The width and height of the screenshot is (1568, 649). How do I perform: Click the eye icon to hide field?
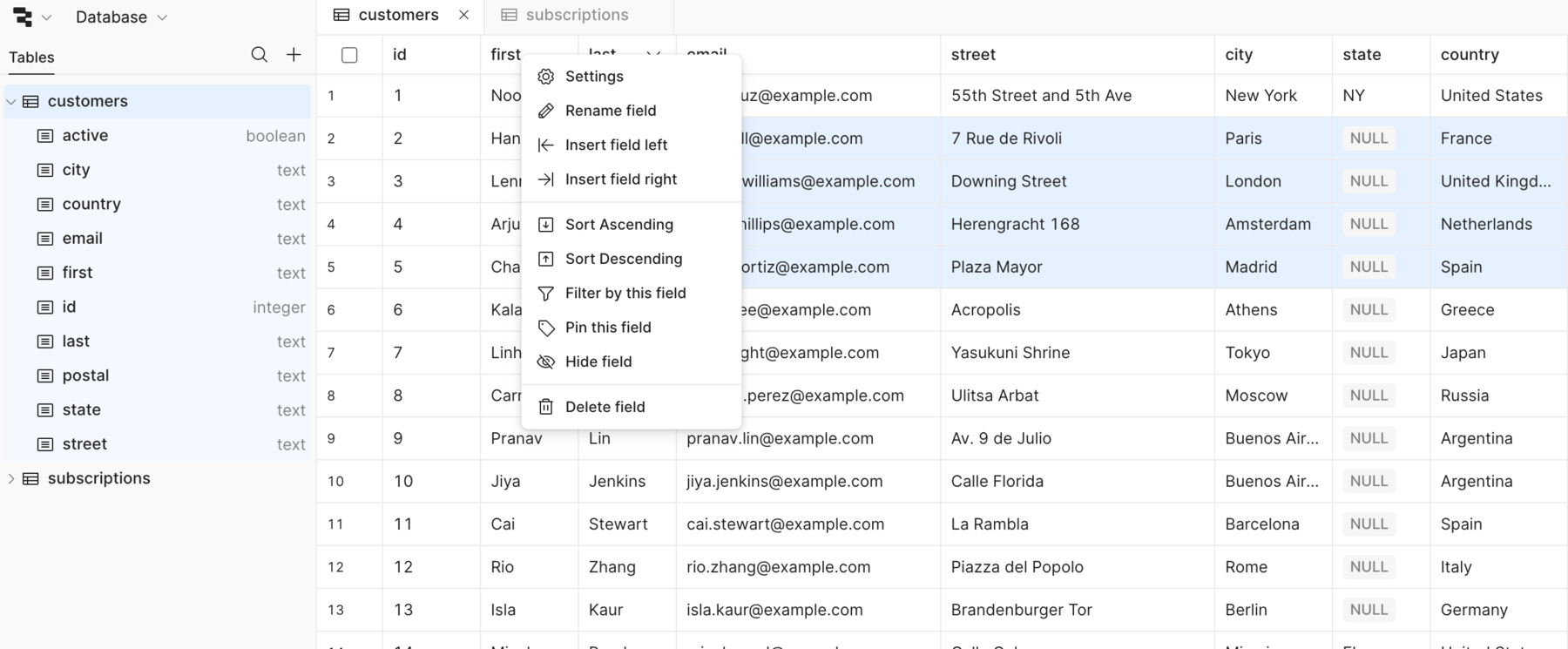[546, 362]
